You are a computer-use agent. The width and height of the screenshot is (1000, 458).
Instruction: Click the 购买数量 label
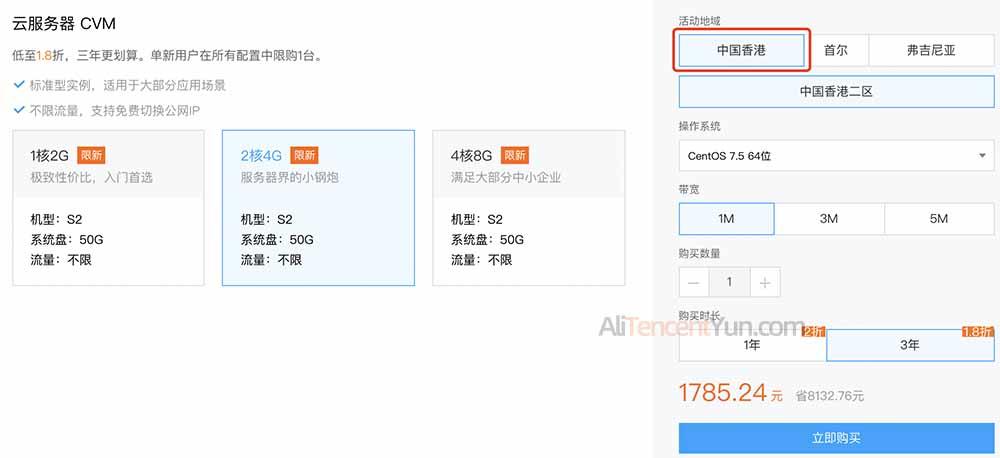700,253
